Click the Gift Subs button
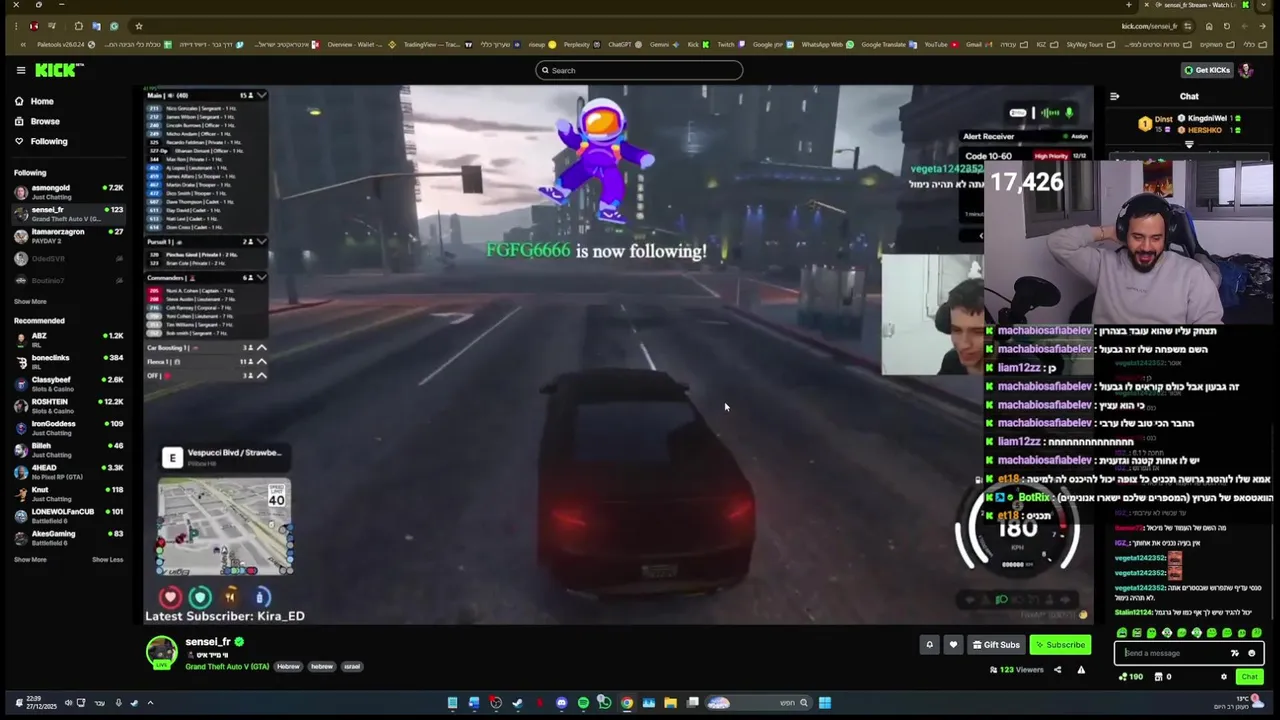 click(x=996, y=645)
